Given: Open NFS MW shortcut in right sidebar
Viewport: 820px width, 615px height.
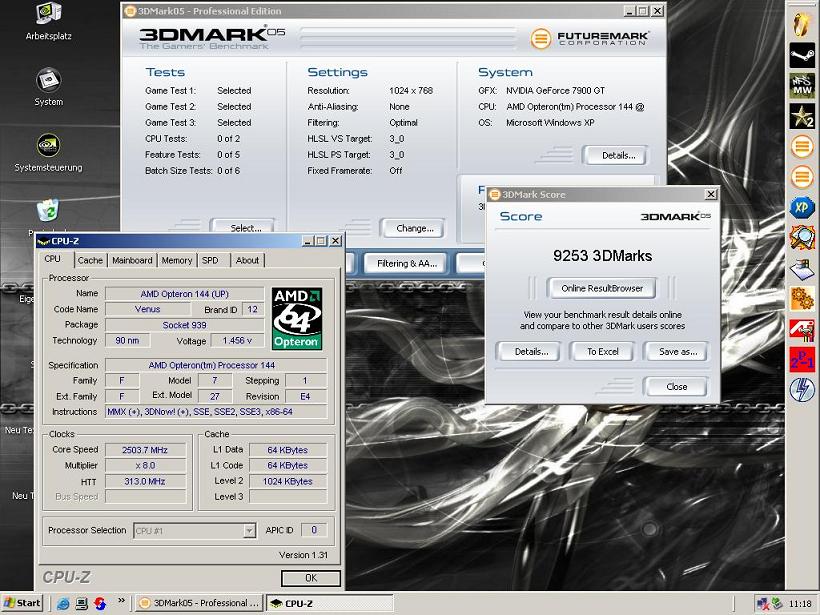Looking at the screenshot, I should click(x=802, y=86).
